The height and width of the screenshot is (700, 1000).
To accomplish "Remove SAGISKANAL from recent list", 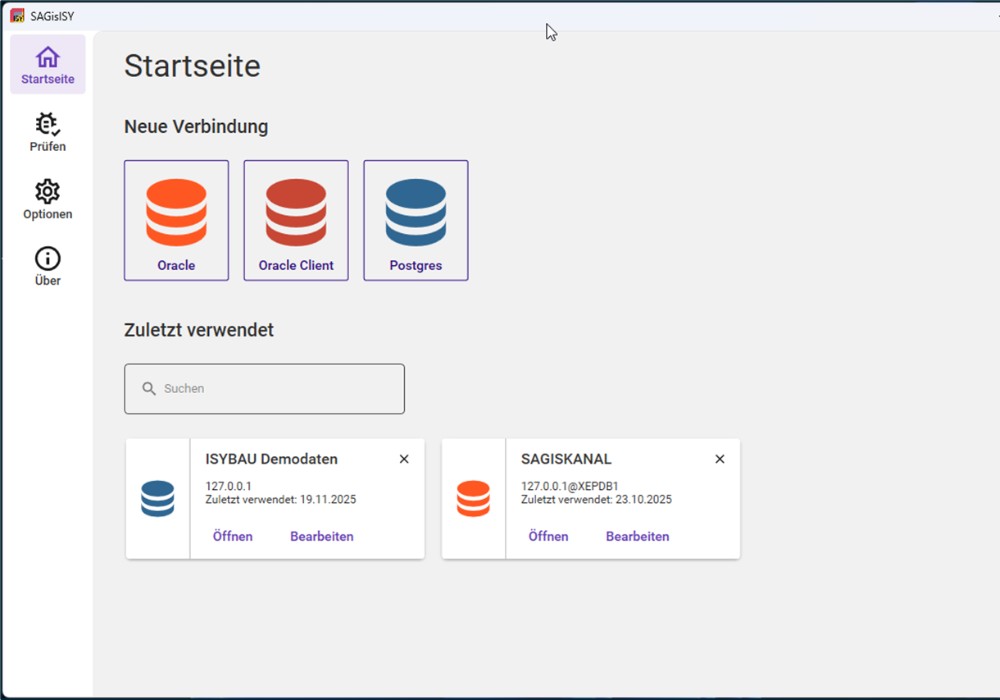I will pyautogui.click(x=720, y=459).
